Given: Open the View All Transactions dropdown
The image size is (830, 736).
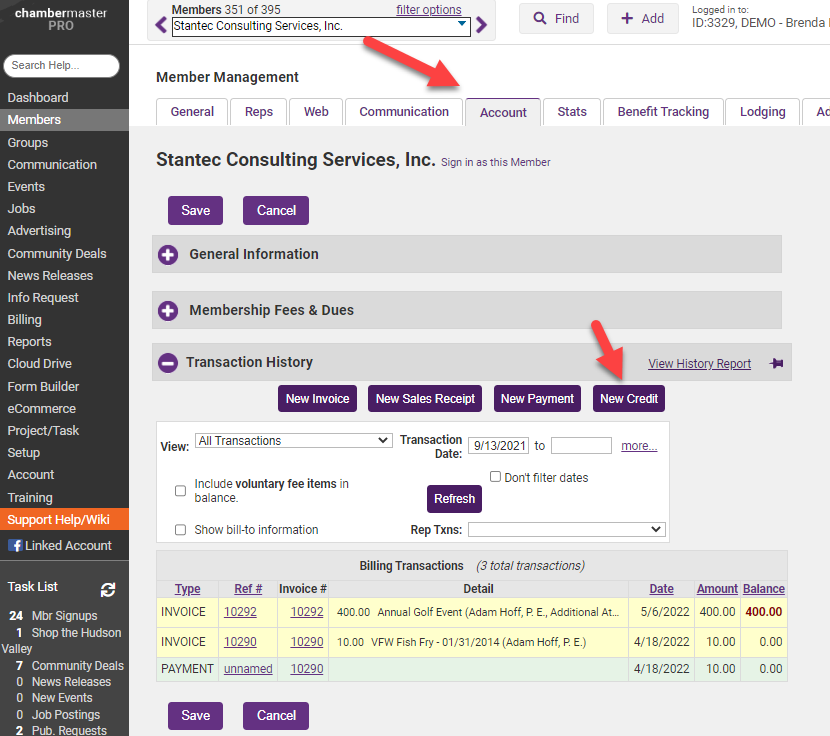Looking at the screenshot, I should pyautogui.click(x=293, y=441).
